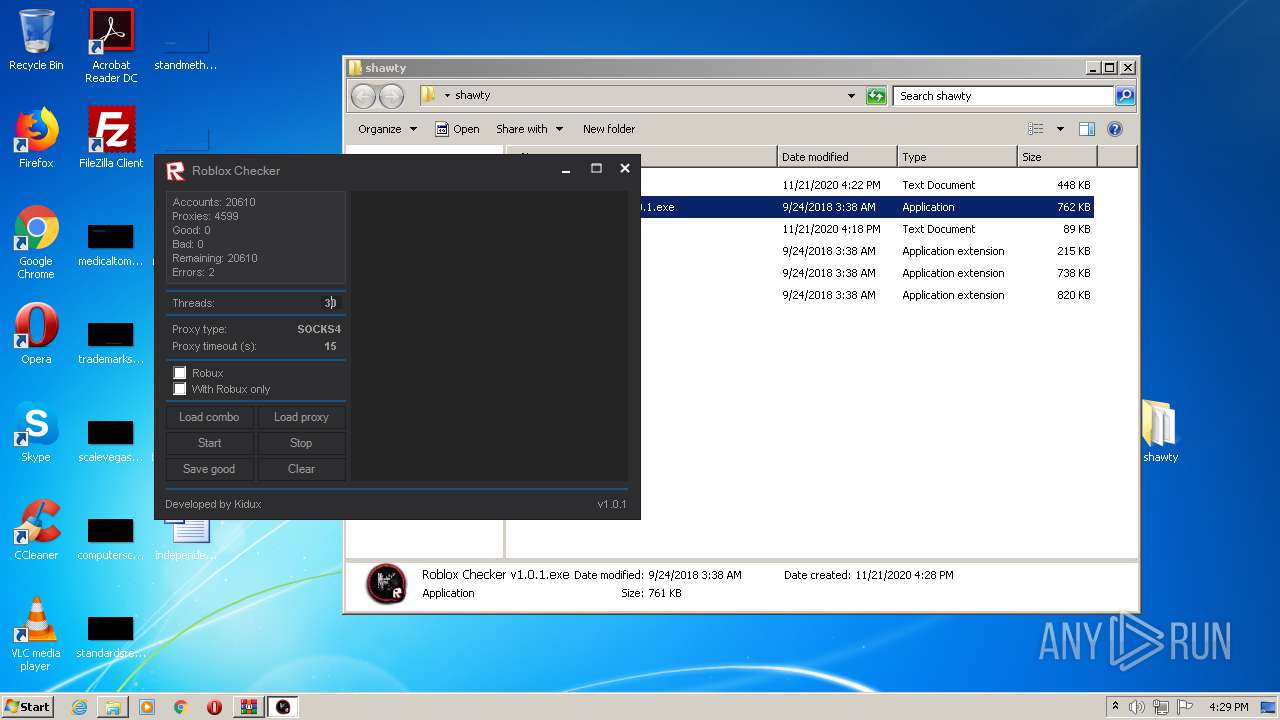Toggle the Explorer preview pane icon
The width and height of the screenshot is (1280, 720).
click(x=1087, y=129)
